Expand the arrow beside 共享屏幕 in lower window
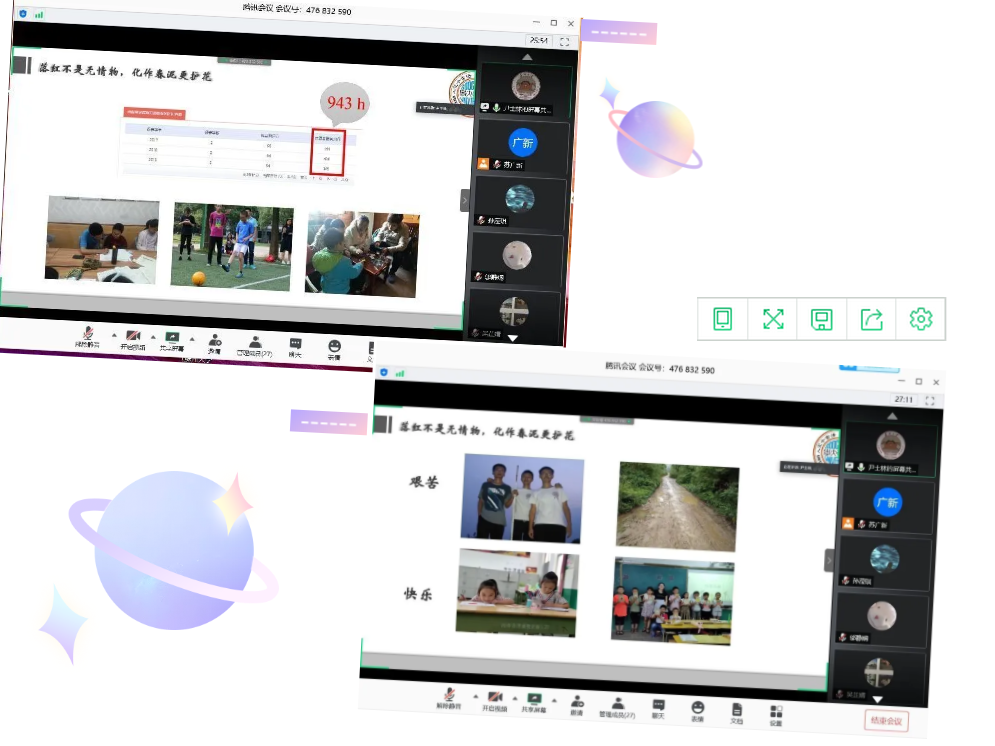Screen dimensions: 995x746 pos(554,700)
